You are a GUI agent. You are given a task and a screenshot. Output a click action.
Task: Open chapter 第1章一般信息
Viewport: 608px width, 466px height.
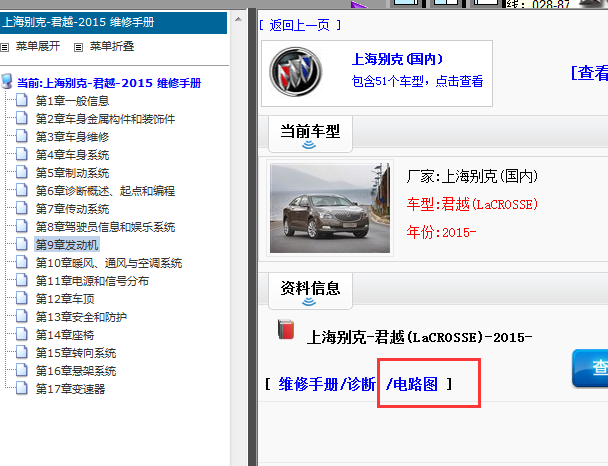[73, 101]
